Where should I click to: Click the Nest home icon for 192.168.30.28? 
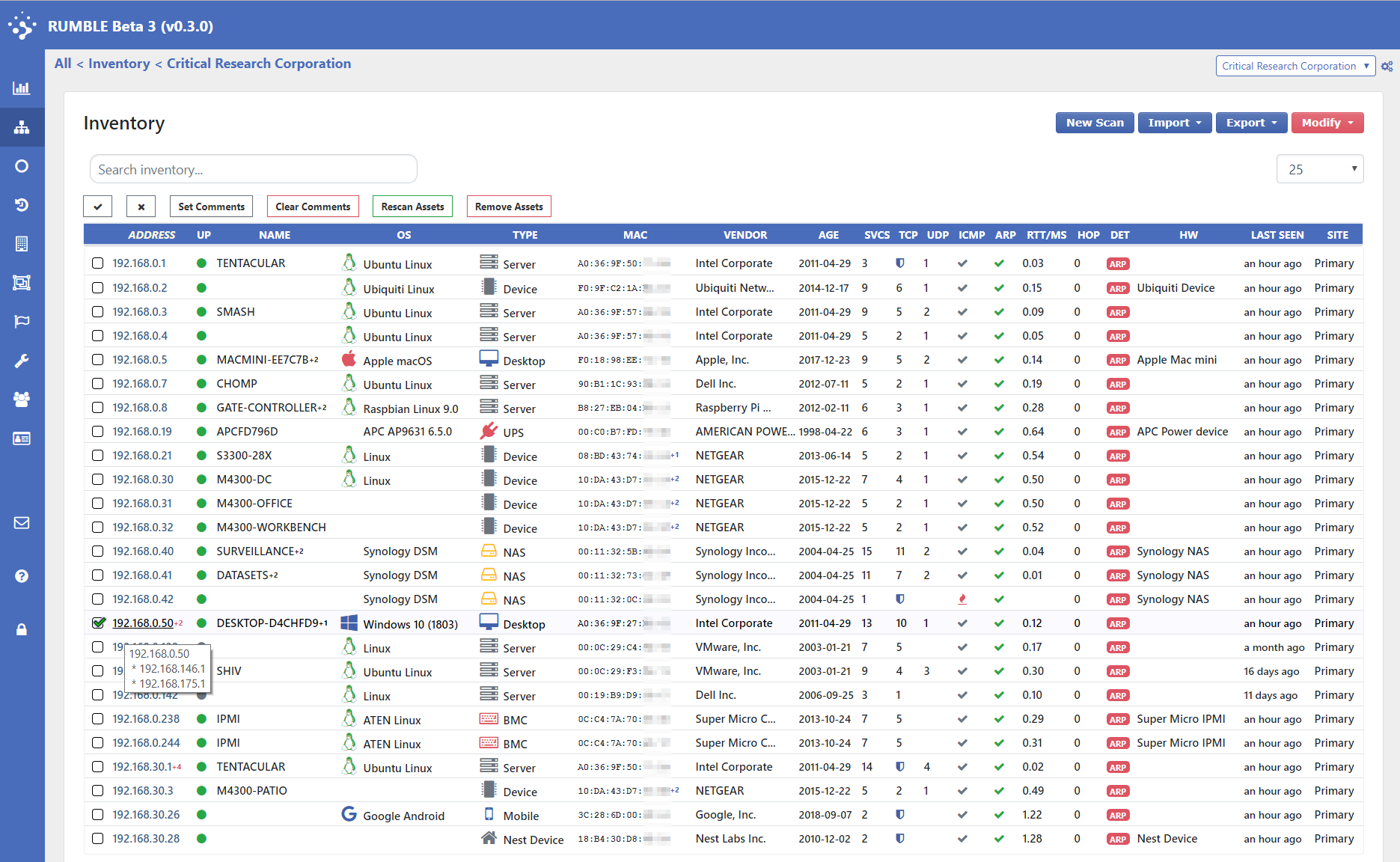coord(489,838)
